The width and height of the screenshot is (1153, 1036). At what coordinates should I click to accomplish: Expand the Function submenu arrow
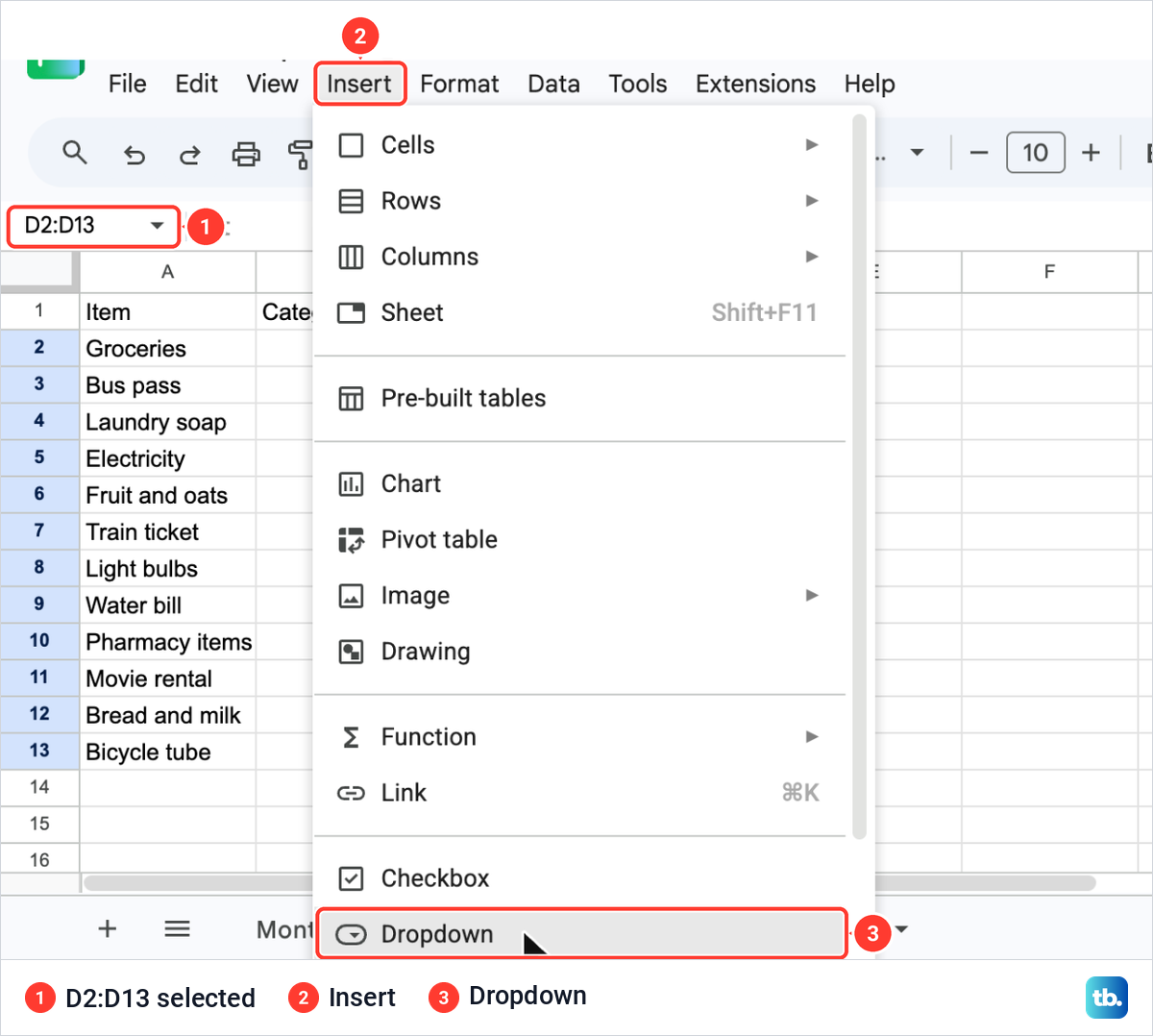click(812, 736)
